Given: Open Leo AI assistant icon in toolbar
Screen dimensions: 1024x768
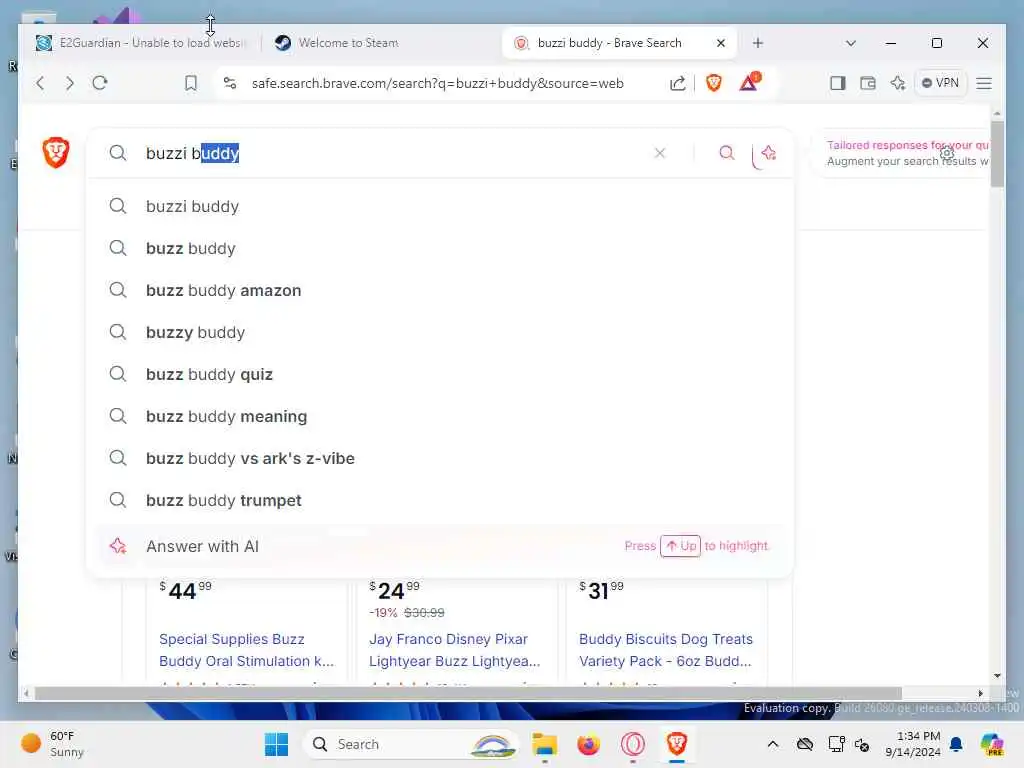Looking at the screenshot, I should point(898,83).
